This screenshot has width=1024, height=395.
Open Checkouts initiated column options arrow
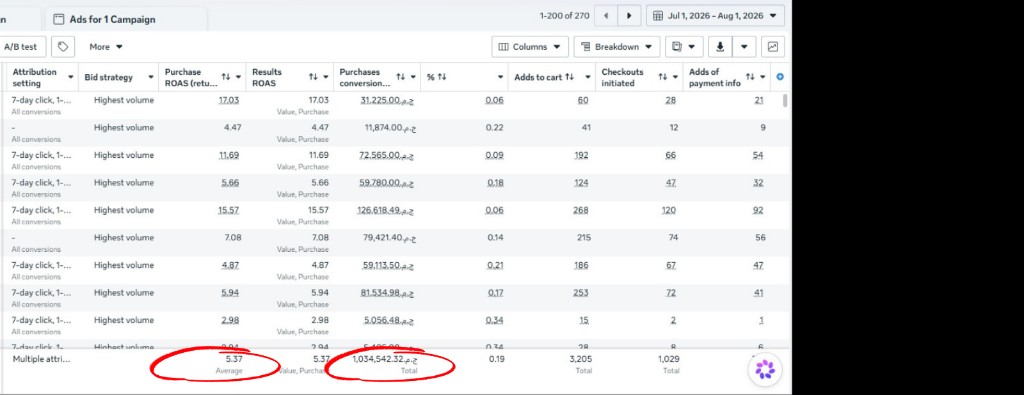676,77
